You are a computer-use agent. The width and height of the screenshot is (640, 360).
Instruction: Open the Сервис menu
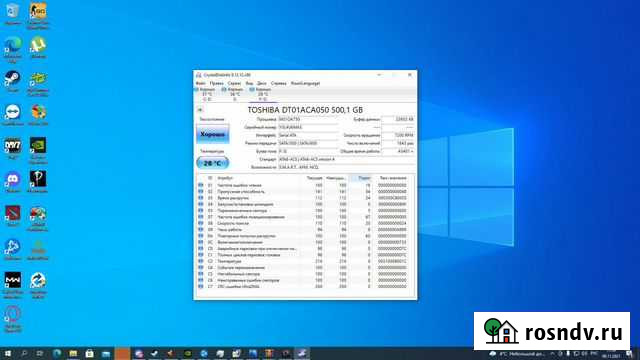(234, 83)
